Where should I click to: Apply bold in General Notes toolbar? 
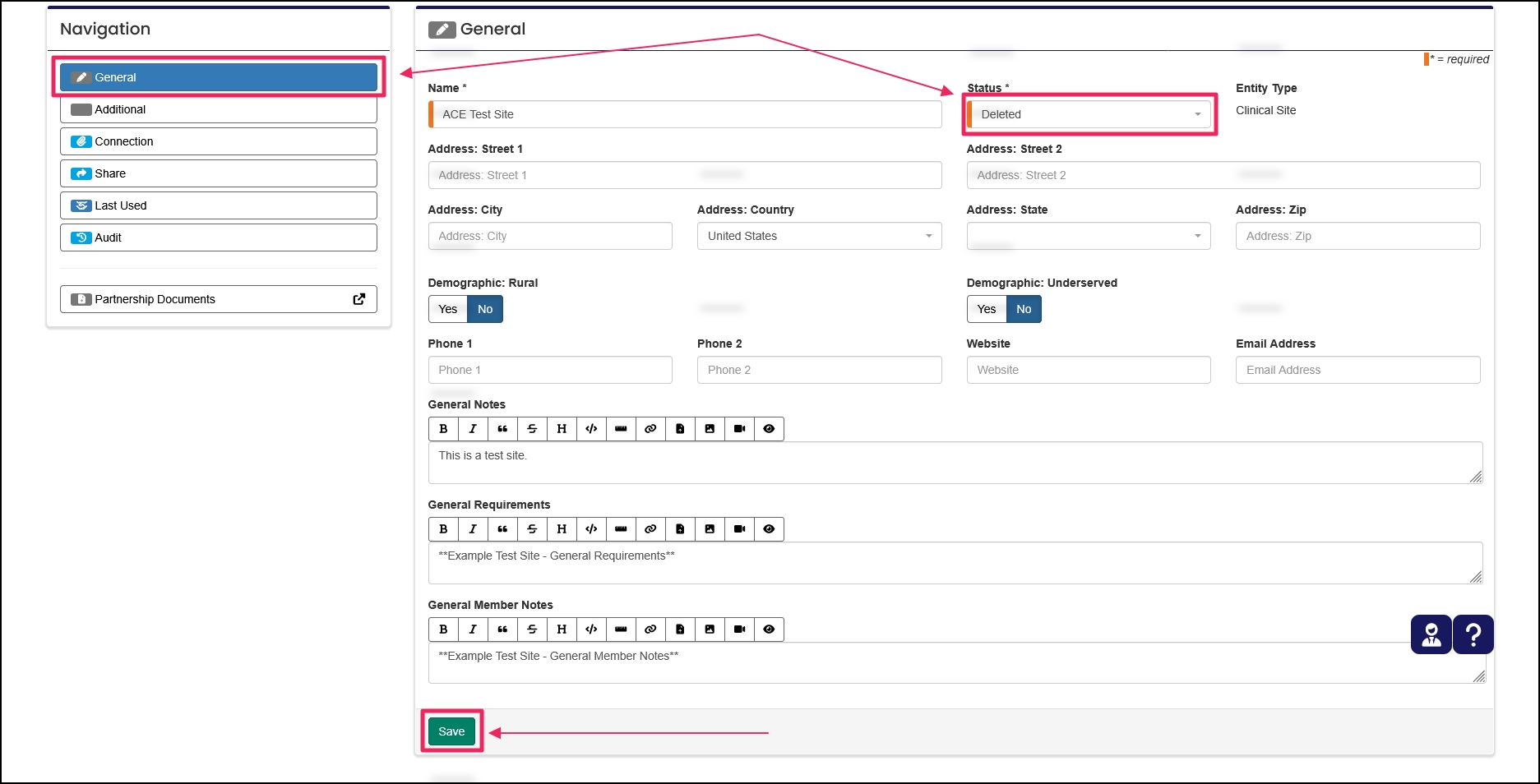pyautogui.click(x=443, y=429)
